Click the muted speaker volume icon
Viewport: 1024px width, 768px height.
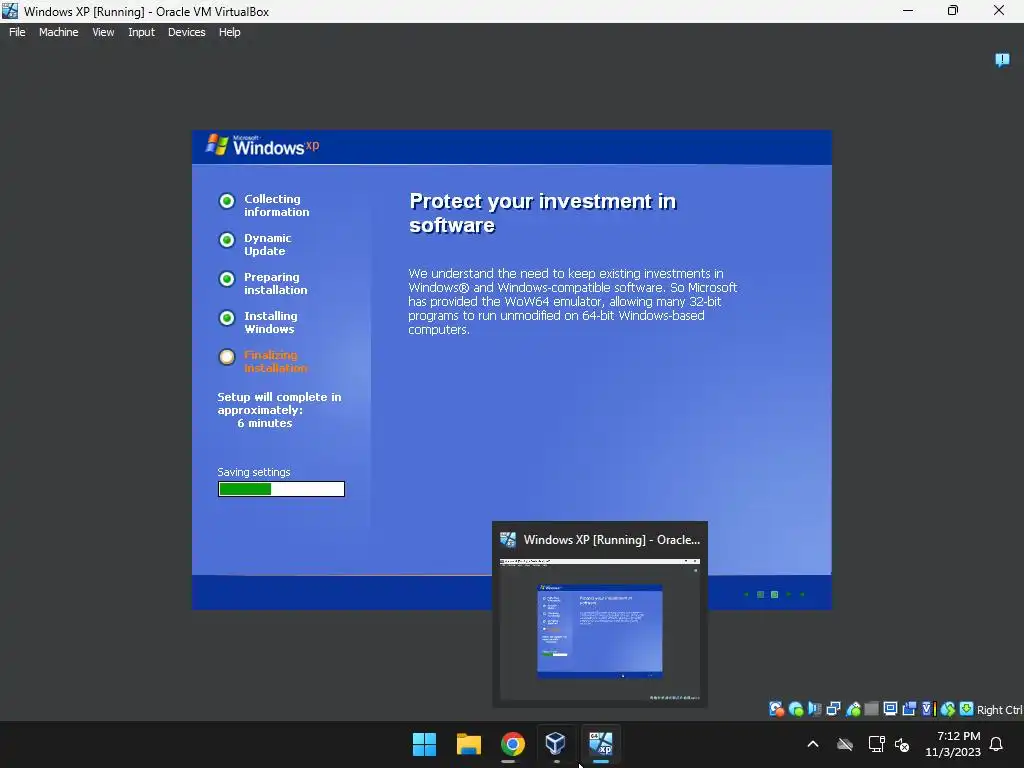pos(902,744)
